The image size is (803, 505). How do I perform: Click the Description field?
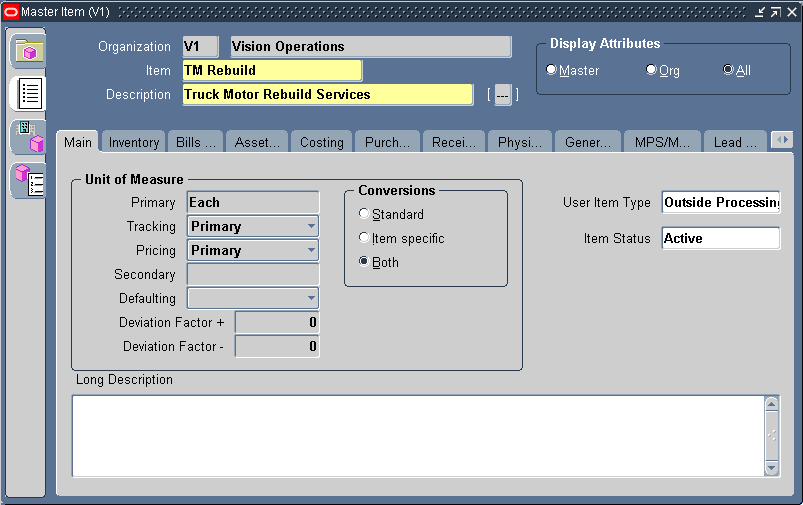(328, 94)
